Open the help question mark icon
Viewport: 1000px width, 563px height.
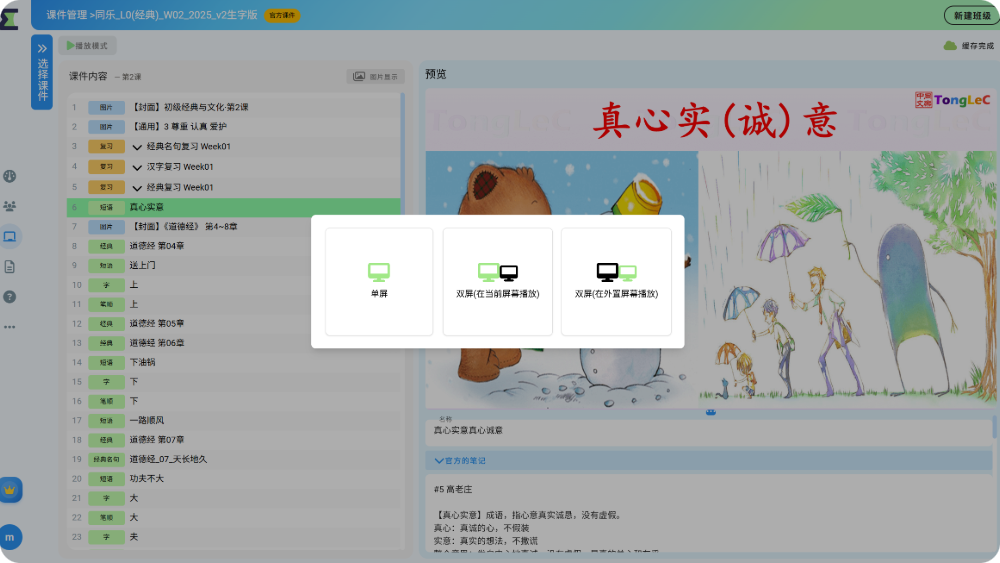pos(10,296)
